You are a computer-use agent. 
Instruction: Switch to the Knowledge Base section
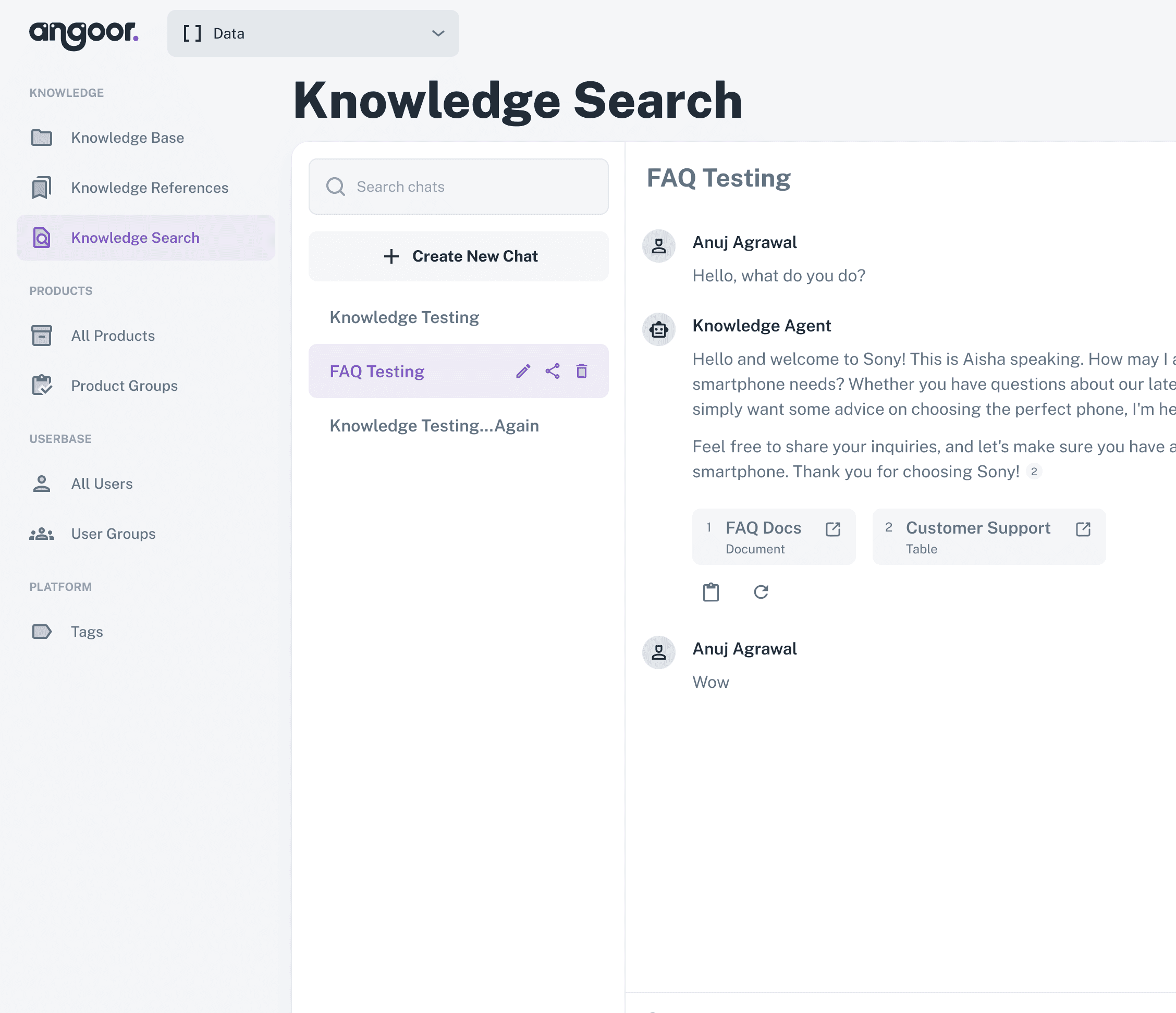pos(40,138)
